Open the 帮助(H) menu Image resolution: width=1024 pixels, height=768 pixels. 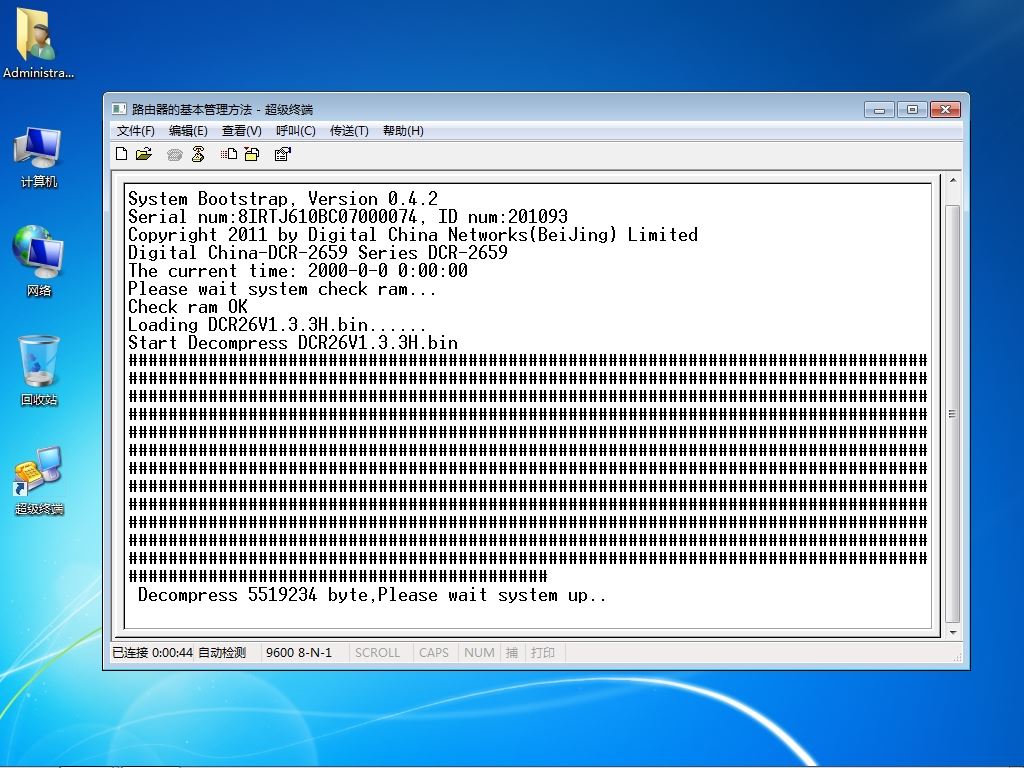coord(403,131)
